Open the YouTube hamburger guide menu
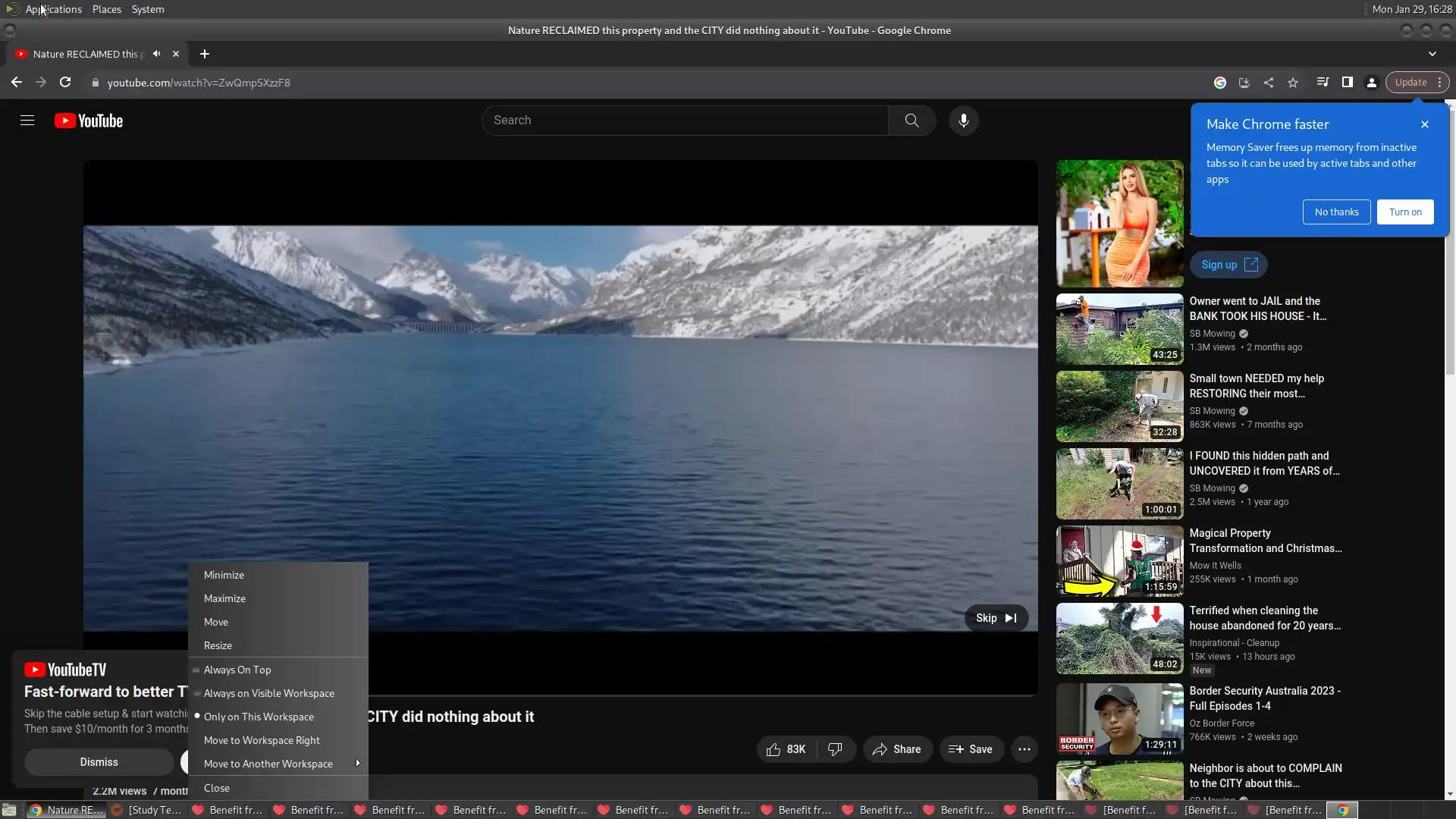Viewport: 1456px width, 819px height. pyautogui.click(x=27, y=121)
